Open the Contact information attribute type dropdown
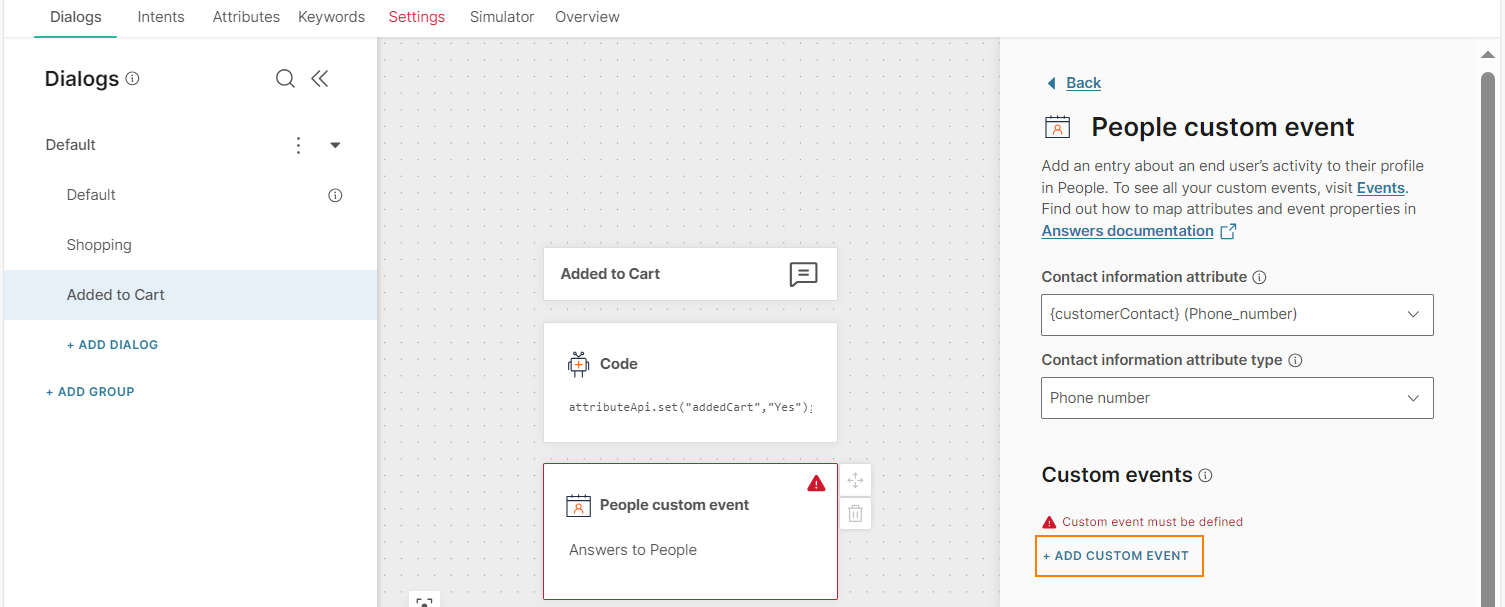Screen dimensions: 1505x607 click(x=1237, y=398)
